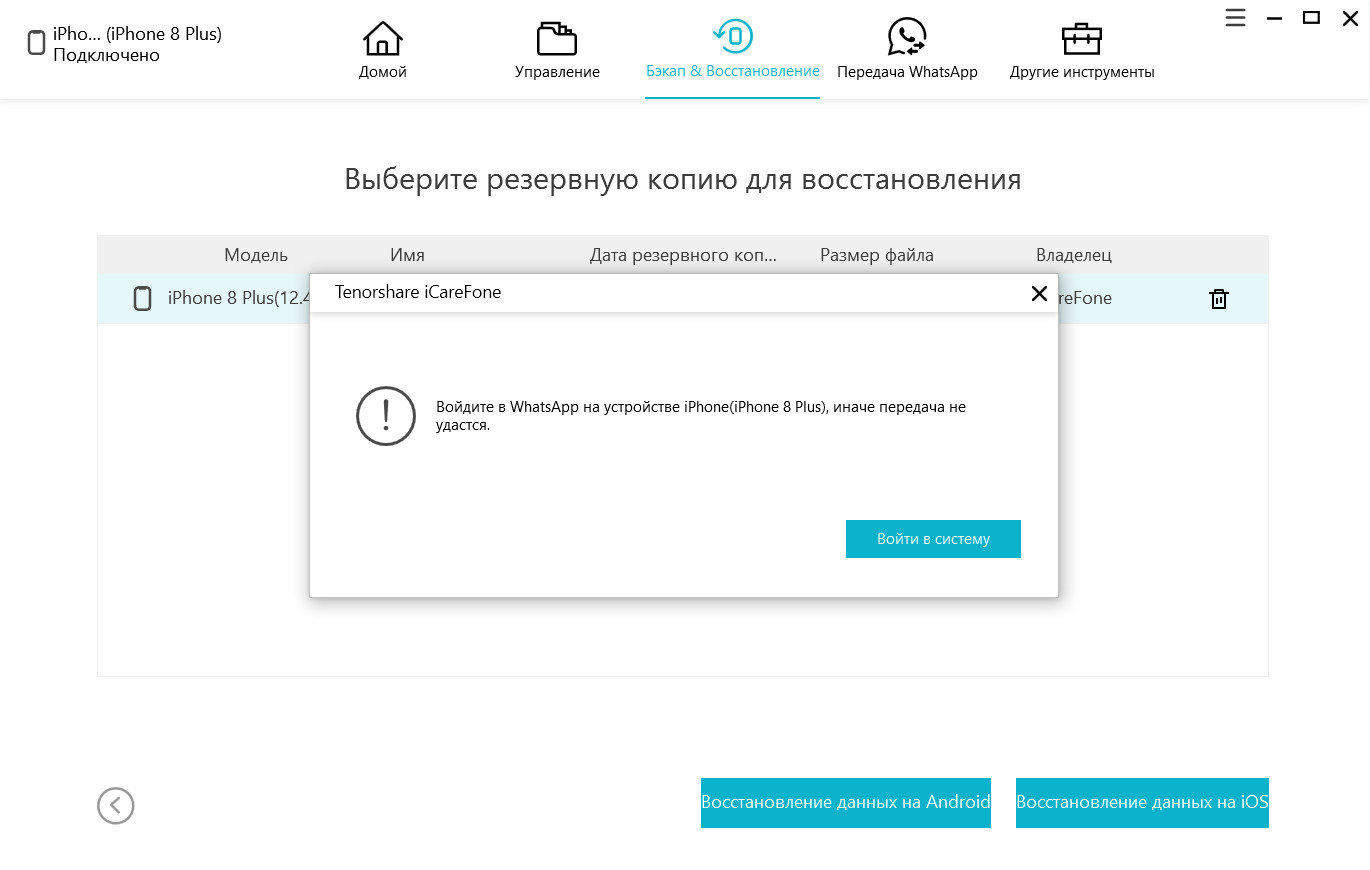Click the Выберите резервную копию heading
Image resolution: width=1370 pixels, height=870 pixels.
683,179
